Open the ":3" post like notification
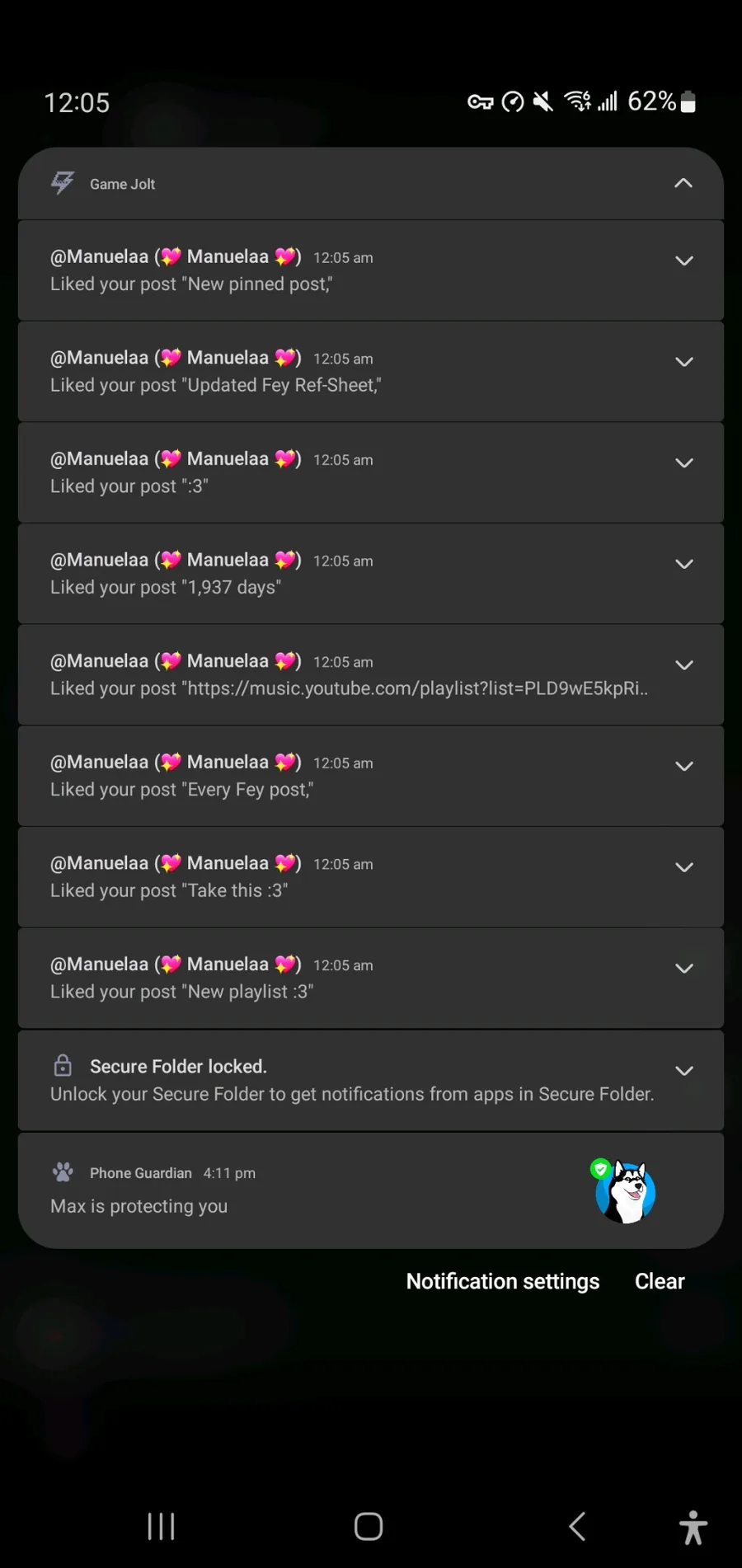Screen dimensions: 742x1568 330,472
